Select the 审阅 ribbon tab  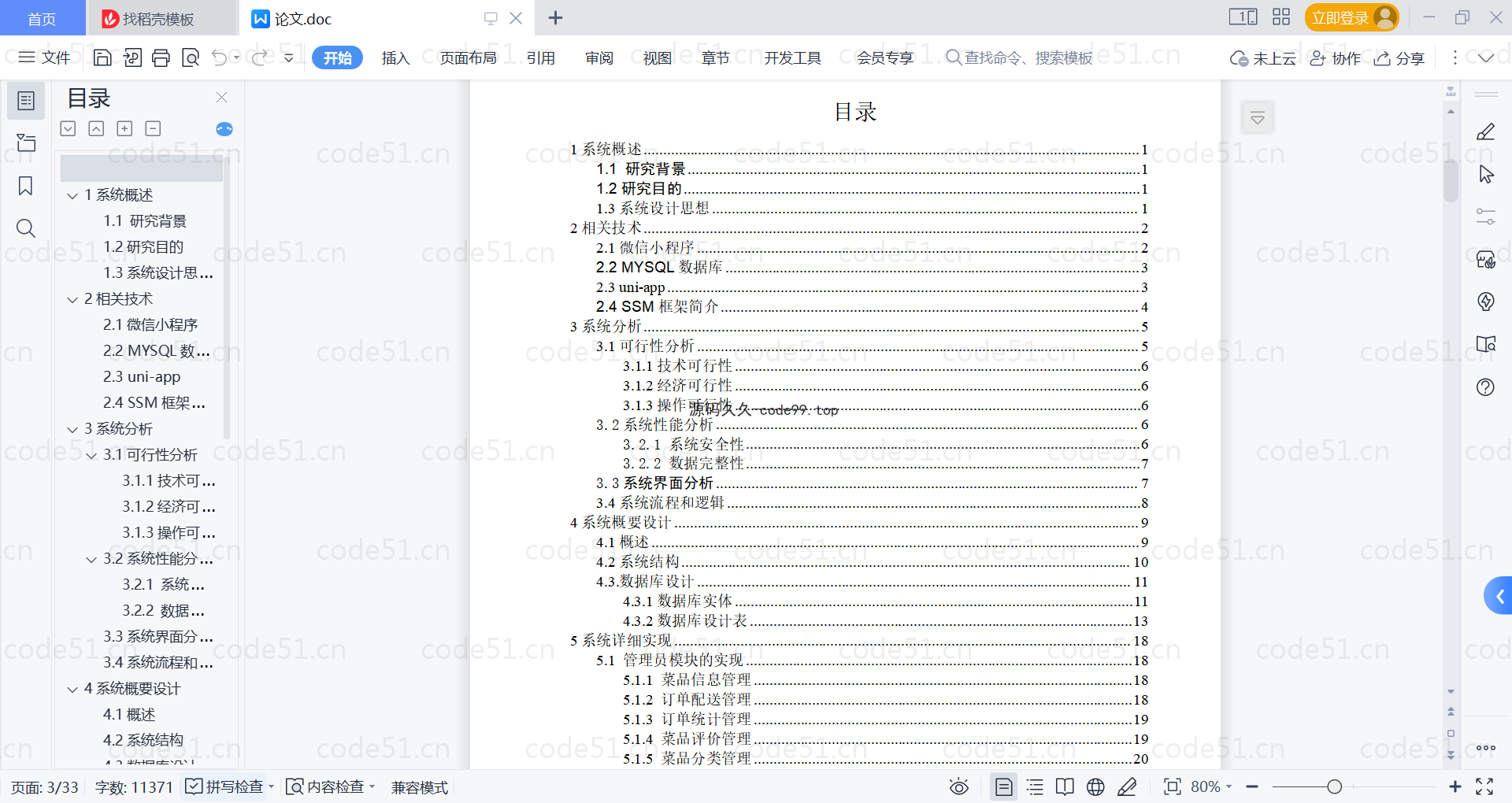click(x=599, y=57)
